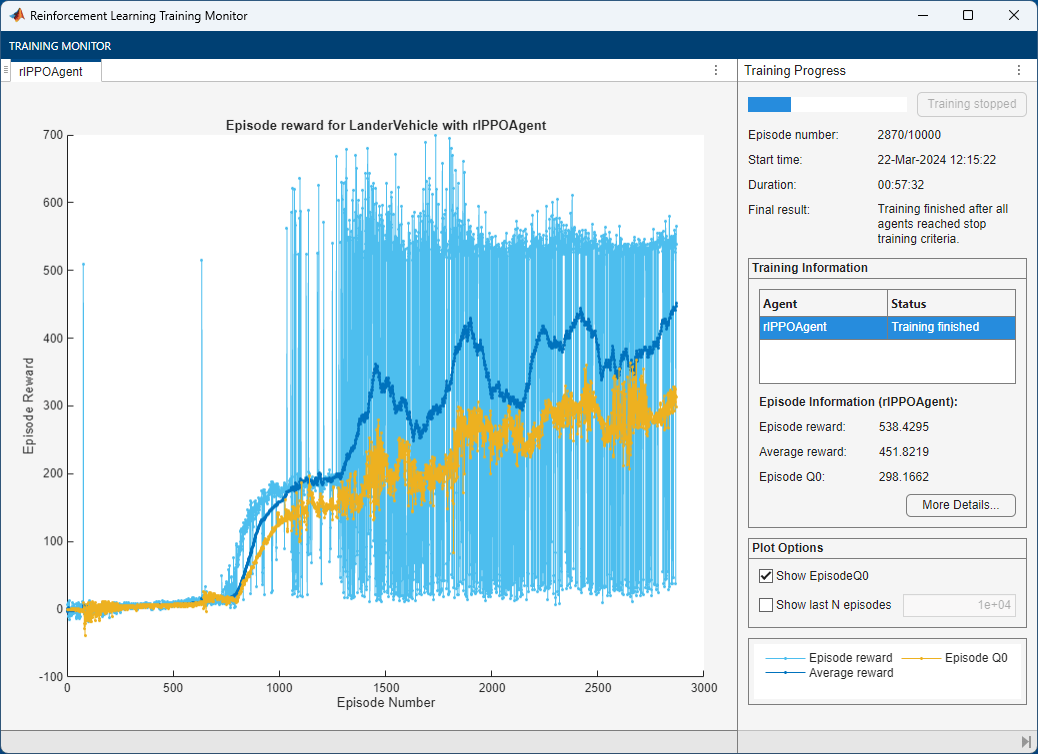Click the Episode Q0 value 298.1662
This screenshot has width=1038, height=754.
pos(904,477)
